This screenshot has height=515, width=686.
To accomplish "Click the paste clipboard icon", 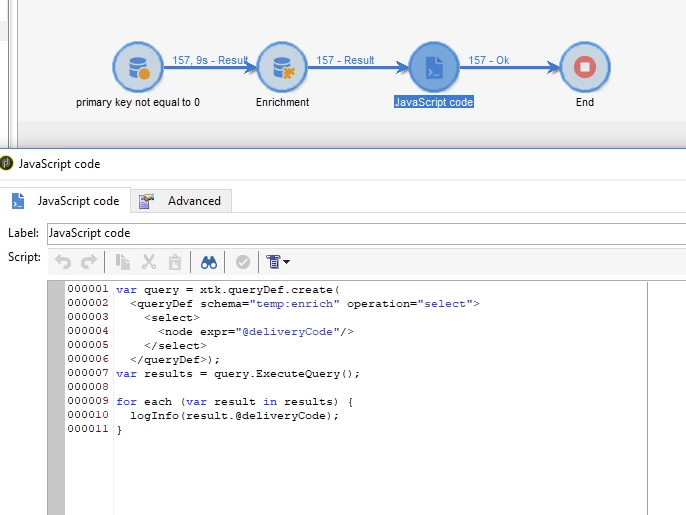I will [175, 262].
